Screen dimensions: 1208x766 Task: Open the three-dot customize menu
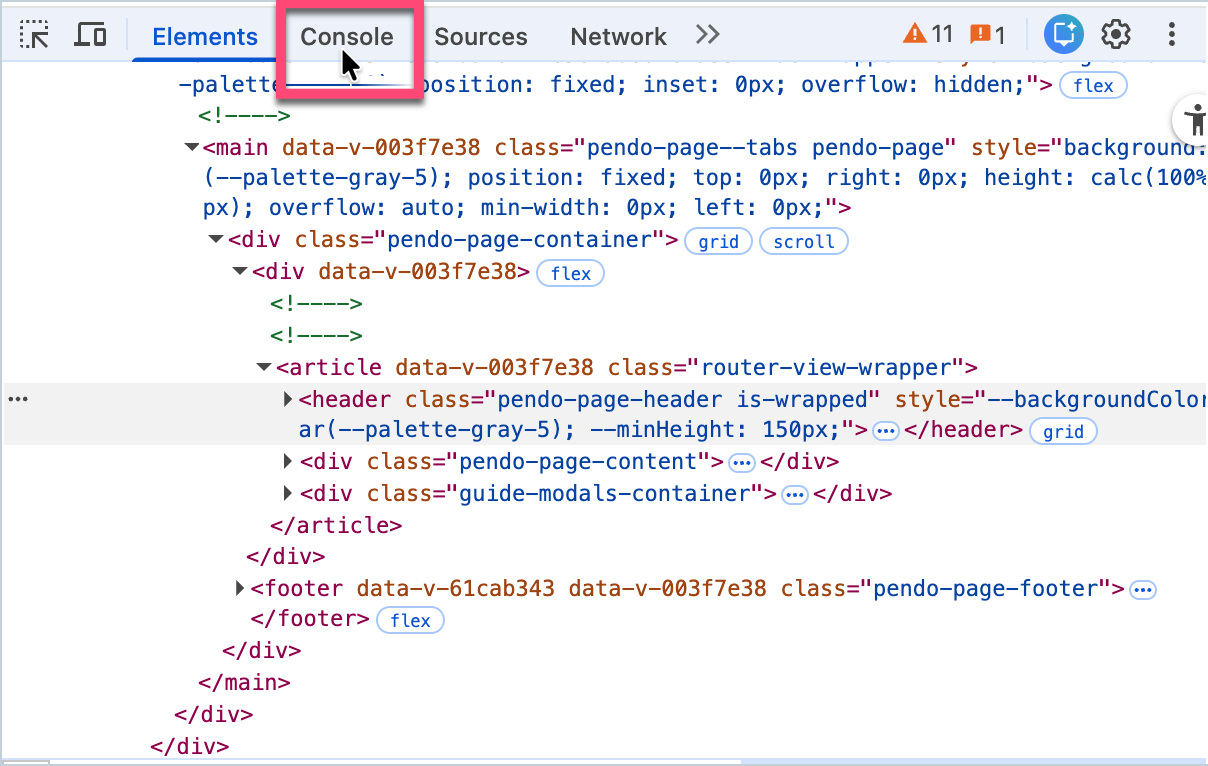coord(1172,35)
